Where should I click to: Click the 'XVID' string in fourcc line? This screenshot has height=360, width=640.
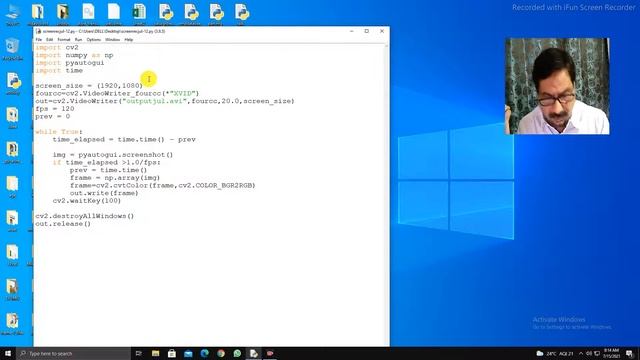(x=183, y=93)
